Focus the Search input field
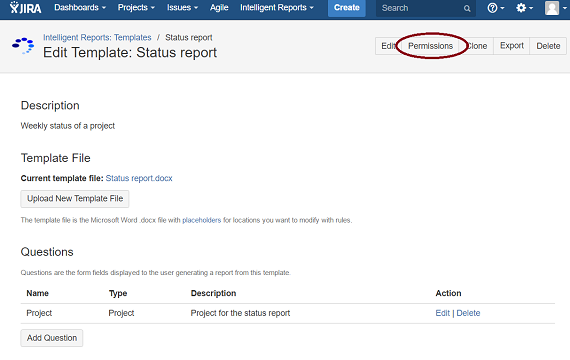This screenshot has height=360, width=570. 425,8
